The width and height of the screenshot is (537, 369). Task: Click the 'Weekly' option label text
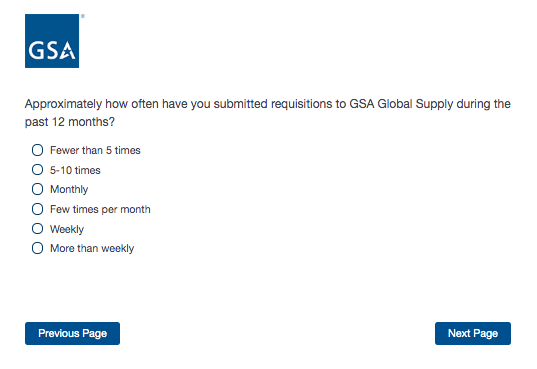pos(67,229)
